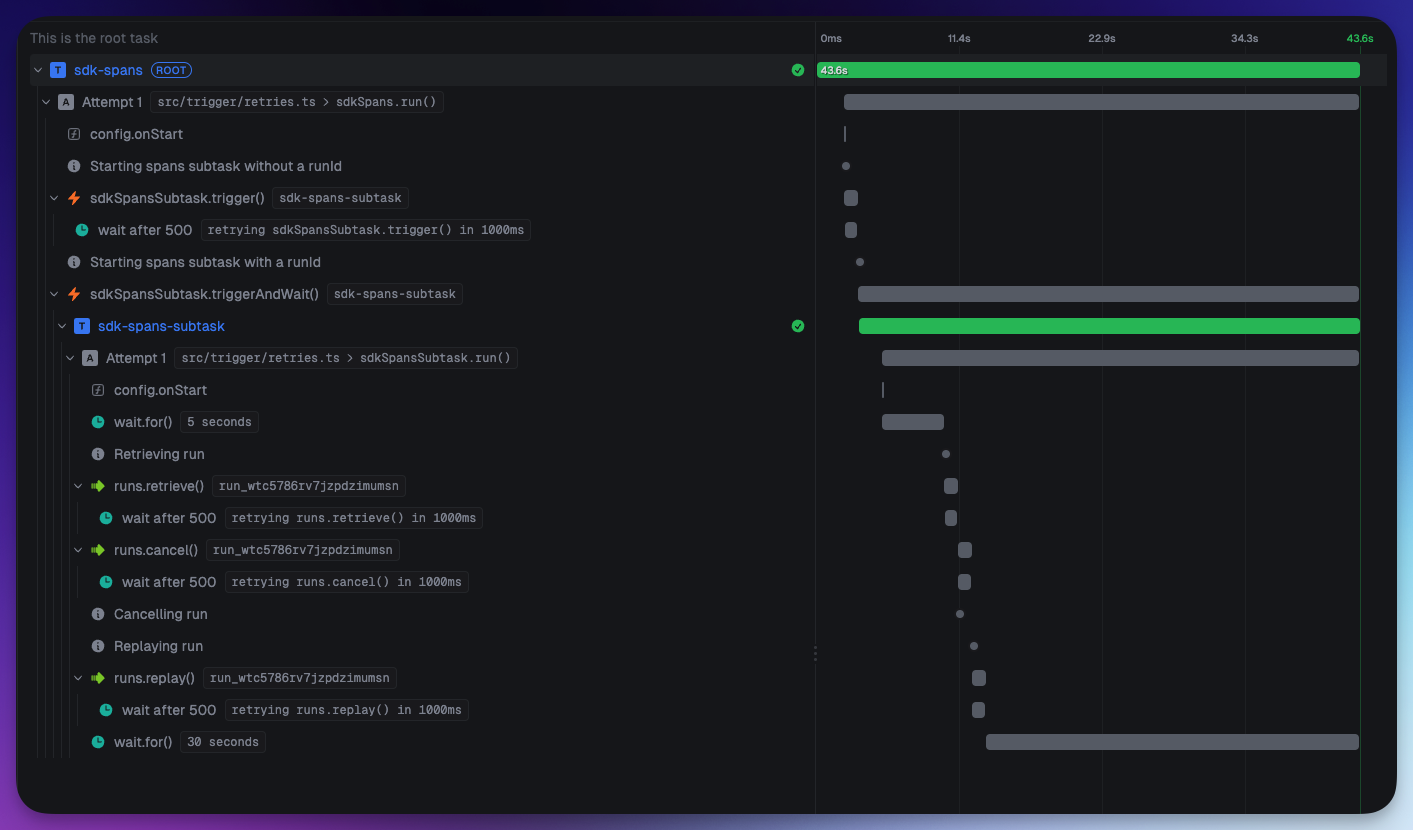
Task: Click the src/trigger/retries.ts > sdkSpans.run() tag
Action: 297,102
